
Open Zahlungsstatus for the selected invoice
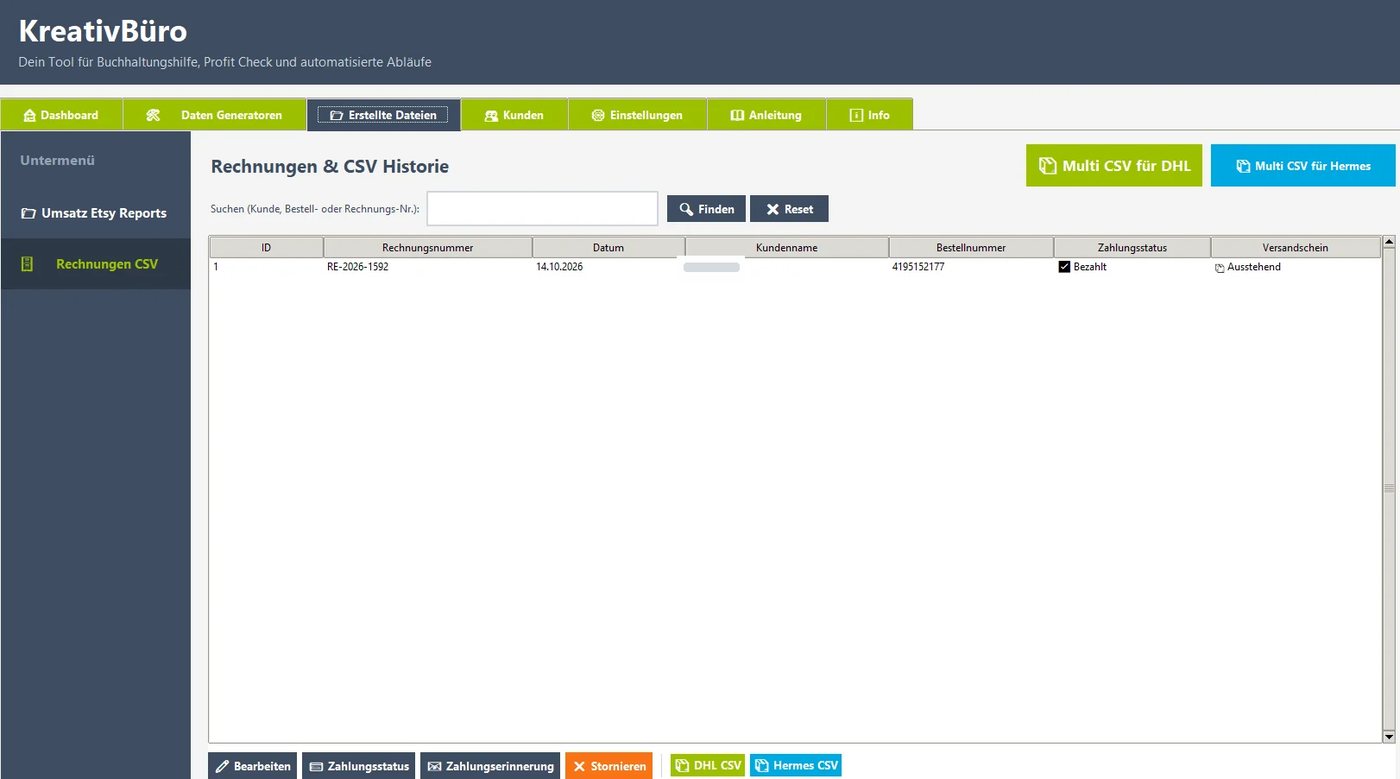coord(358,766)
